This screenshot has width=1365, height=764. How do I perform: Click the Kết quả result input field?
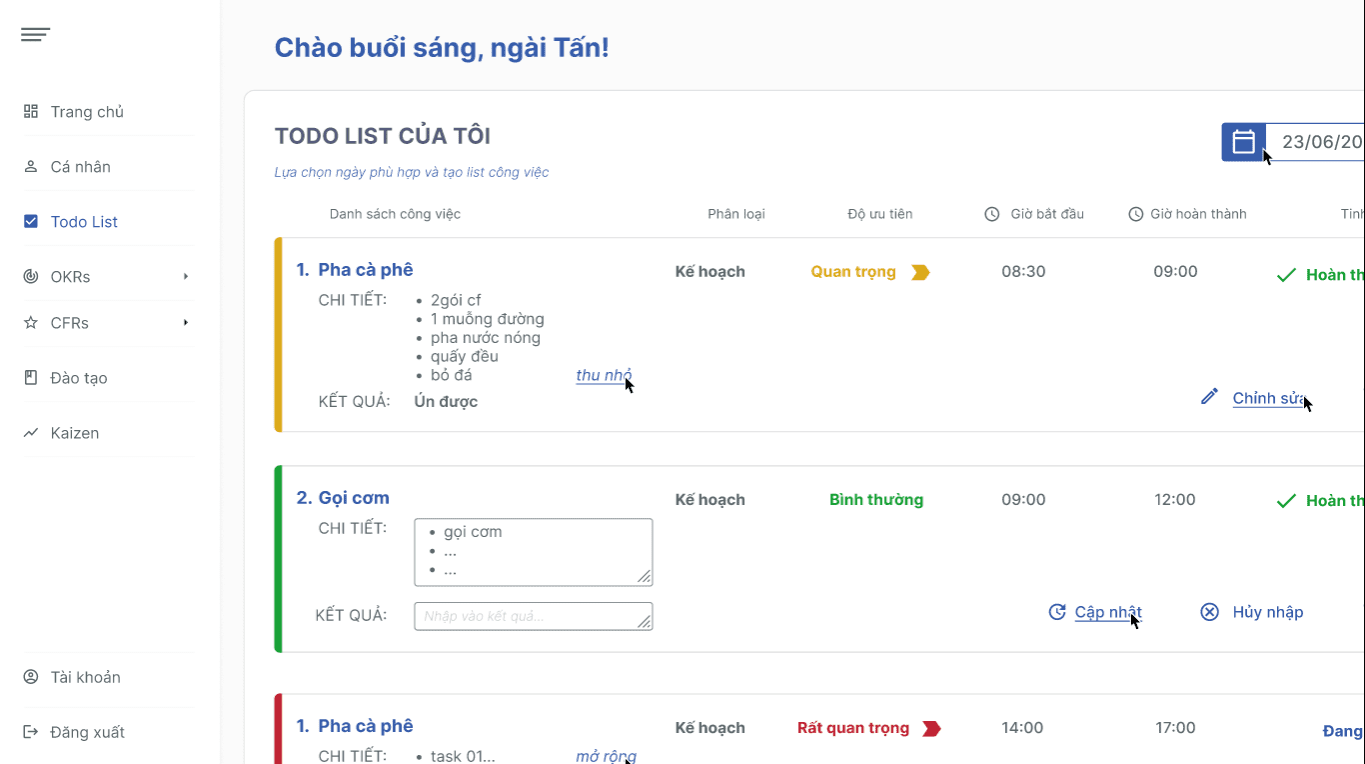pos(532,616)
